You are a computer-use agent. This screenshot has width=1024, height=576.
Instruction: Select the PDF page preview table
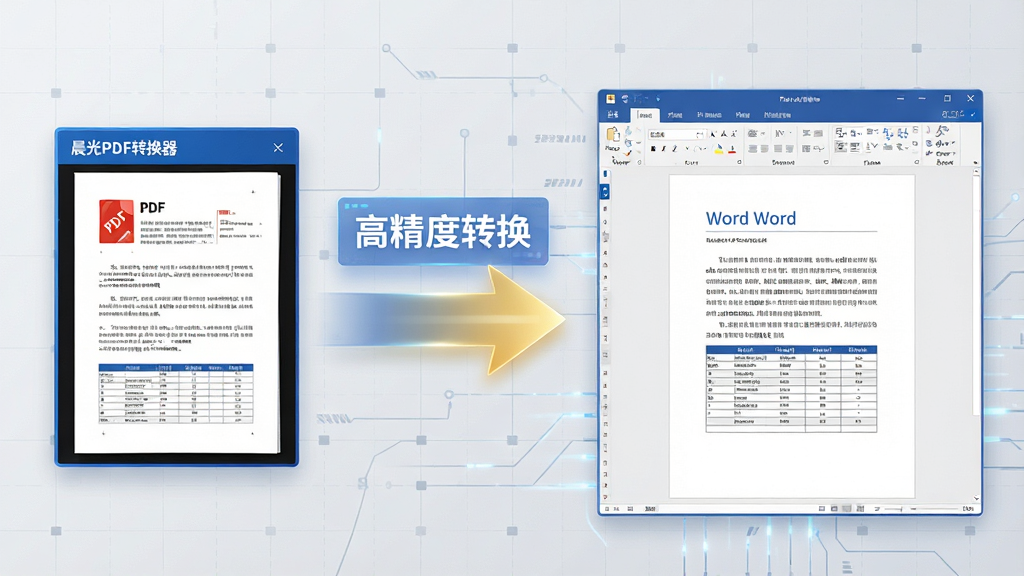(176, 394)
